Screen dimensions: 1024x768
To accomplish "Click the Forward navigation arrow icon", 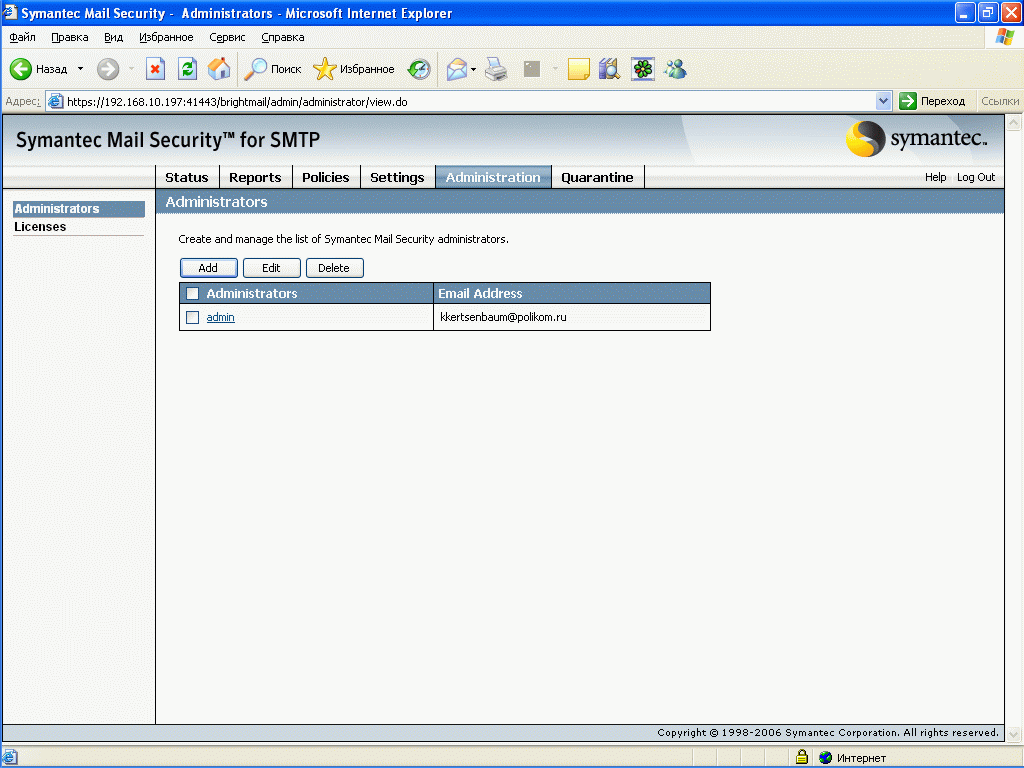I will point(108,69).
